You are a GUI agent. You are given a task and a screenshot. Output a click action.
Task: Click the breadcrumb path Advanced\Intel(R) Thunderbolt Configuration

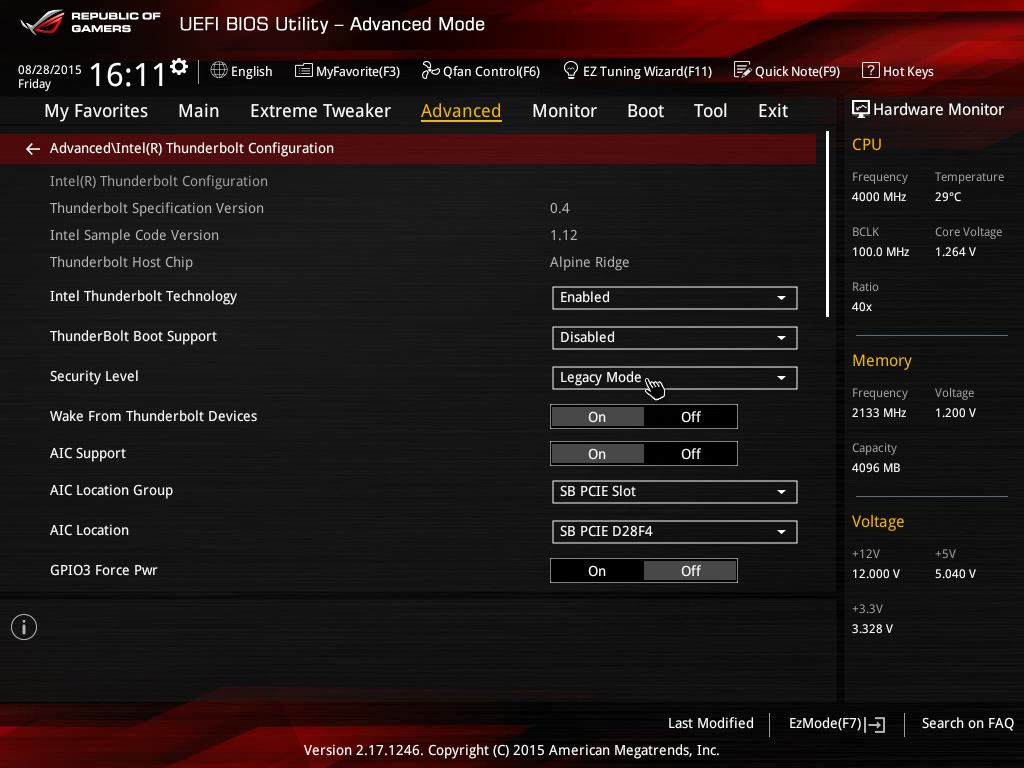(191, 148)
